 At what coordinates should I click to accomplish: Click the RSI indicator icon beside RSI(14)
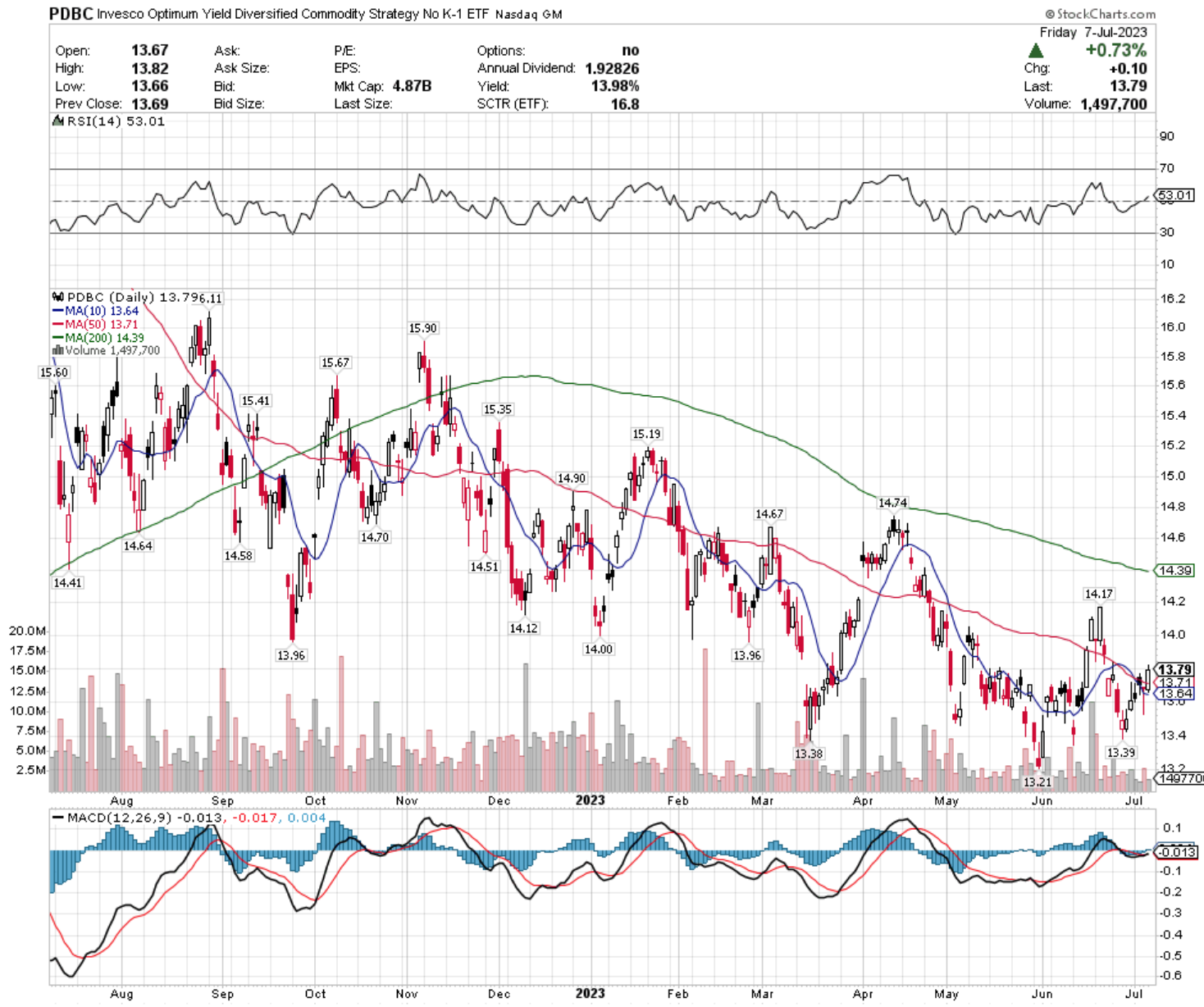pos(57,121)
